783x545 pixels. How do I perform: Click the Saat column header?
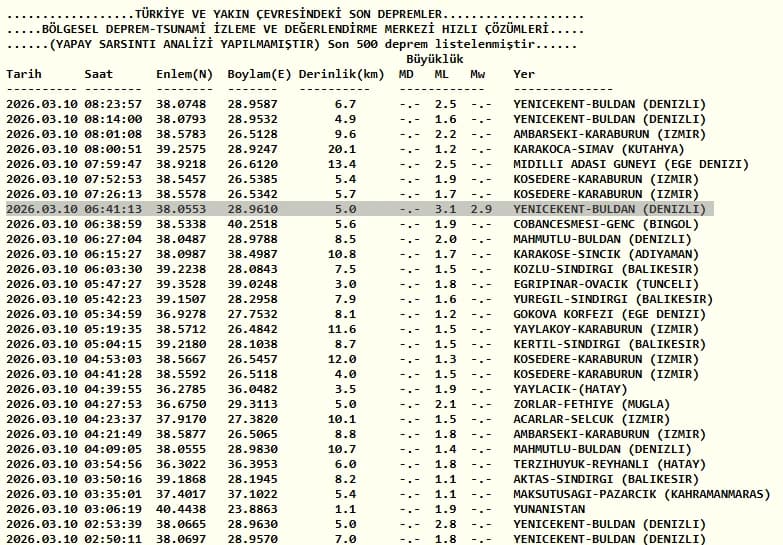[x=98, y=74]
